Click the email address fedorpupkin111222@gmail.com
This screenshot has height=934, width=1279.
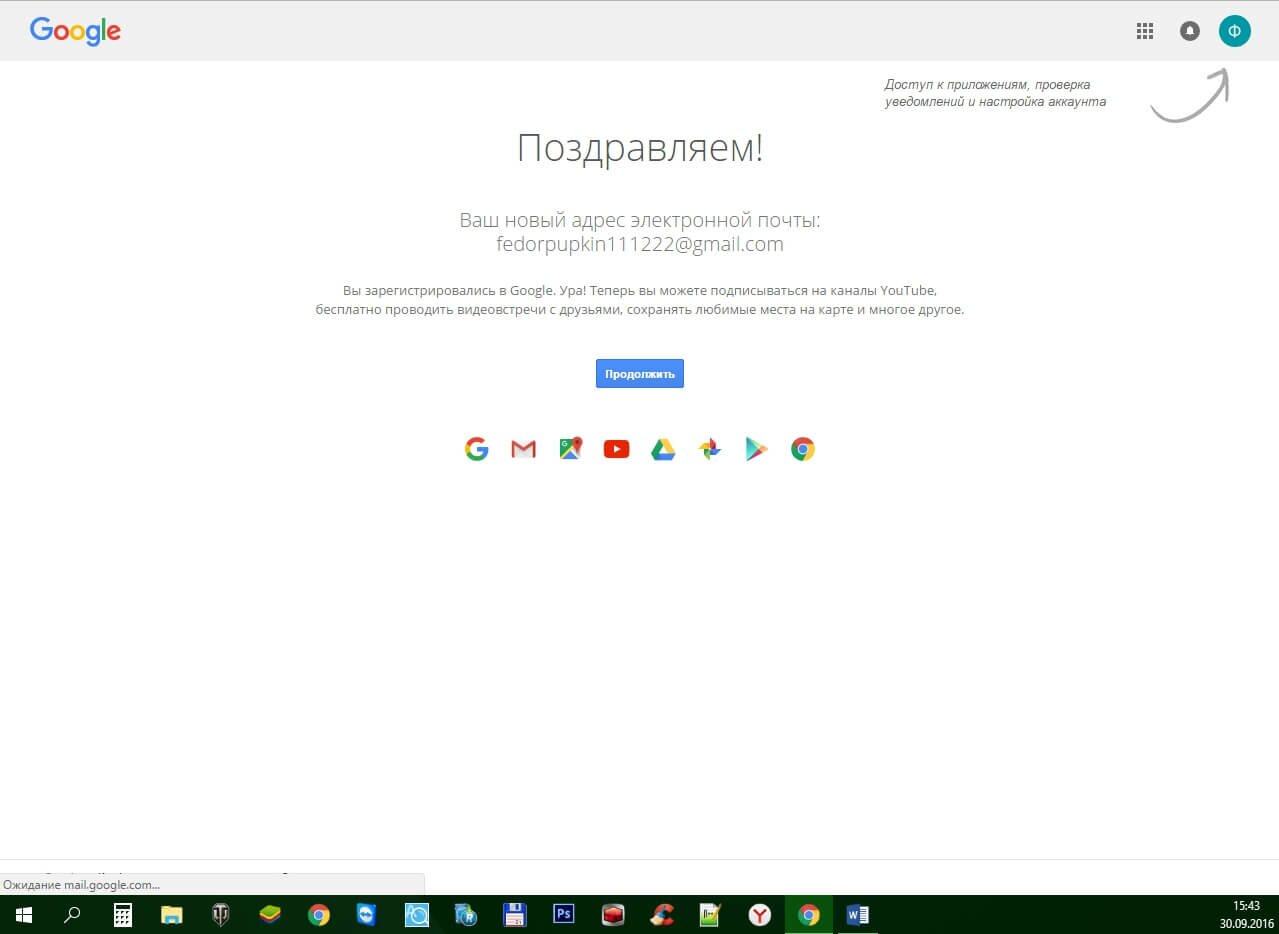pos(640,243)
